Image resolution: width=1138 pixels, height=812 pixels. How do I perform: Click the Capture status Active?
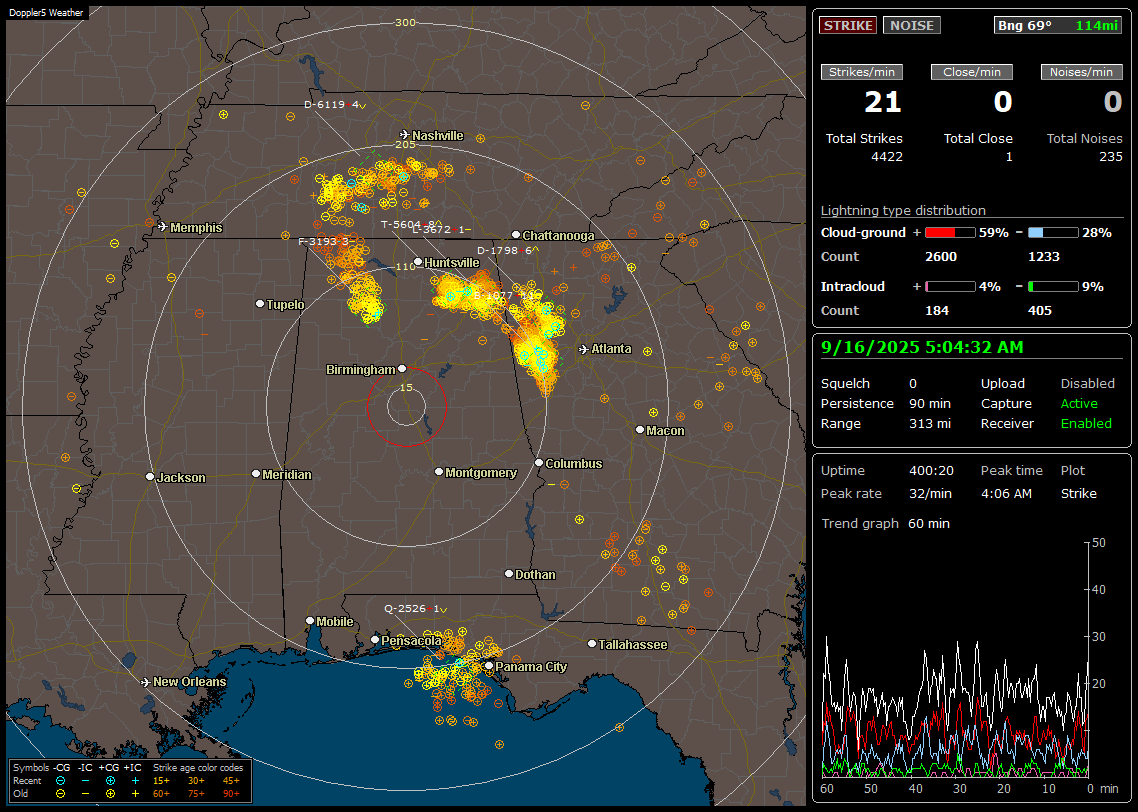[1079, 403]
